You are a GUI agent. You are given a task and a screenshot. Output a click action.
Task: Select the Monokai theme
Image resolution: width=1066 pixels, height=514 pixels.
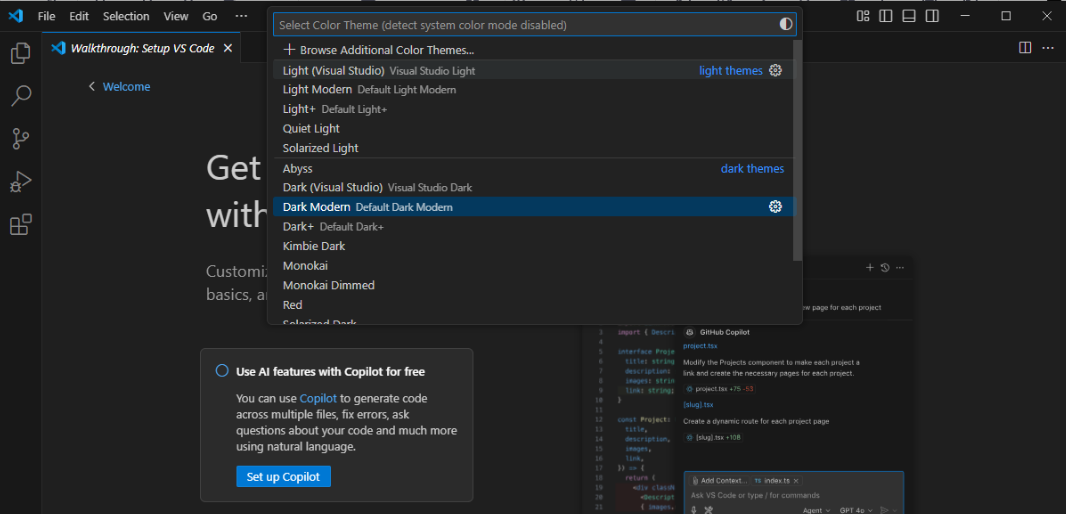[x=533, y=266]
